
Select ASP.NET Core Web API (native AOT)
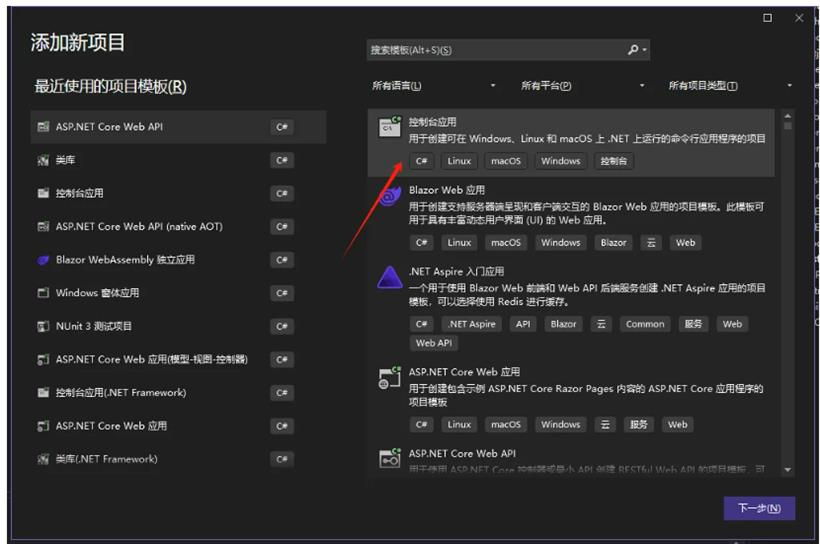(178, 226)
